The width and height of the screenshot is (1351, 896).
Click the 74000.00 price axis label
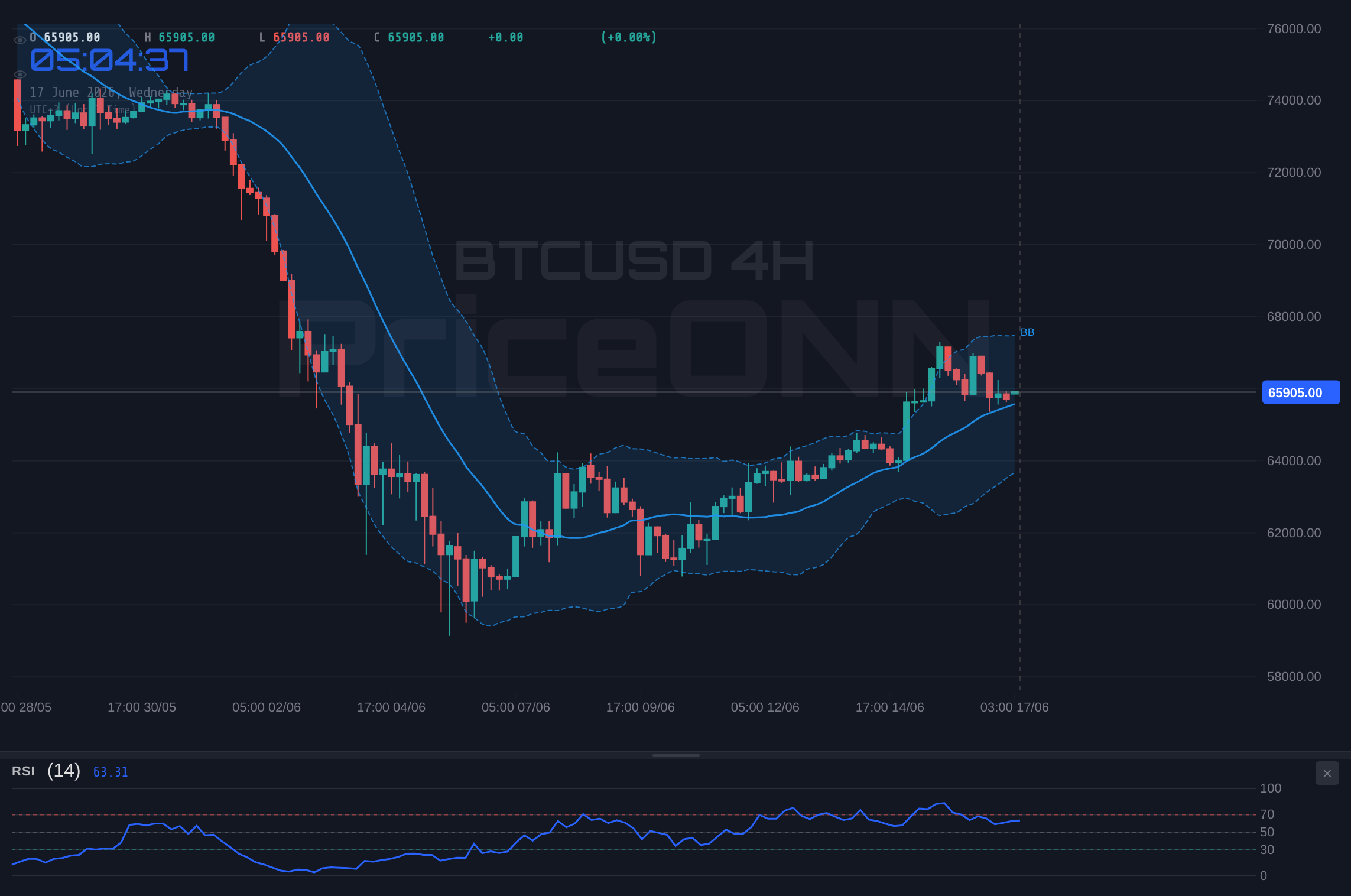point(1294,100)
